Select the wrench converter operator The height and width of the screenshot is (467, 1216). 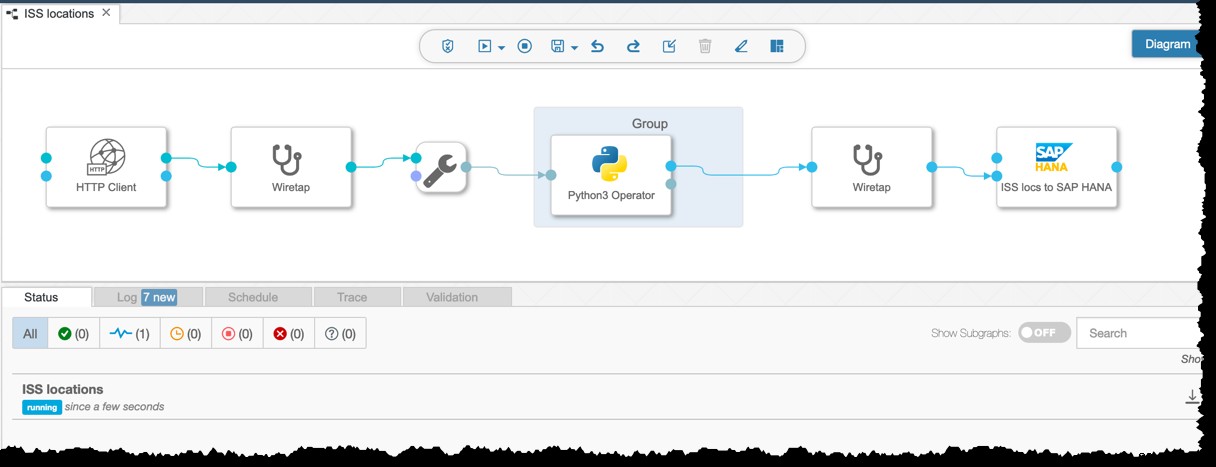pyautogui.click(x=441, y=167)
